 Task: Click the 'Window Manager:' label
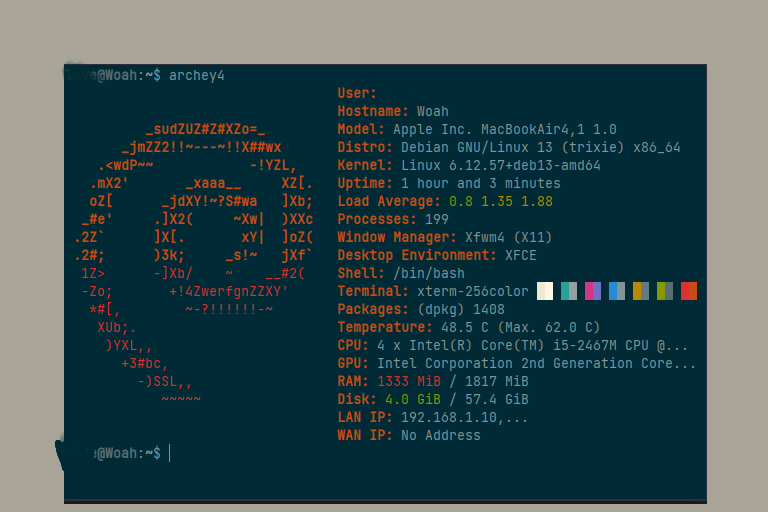click(x=397, y=238)
